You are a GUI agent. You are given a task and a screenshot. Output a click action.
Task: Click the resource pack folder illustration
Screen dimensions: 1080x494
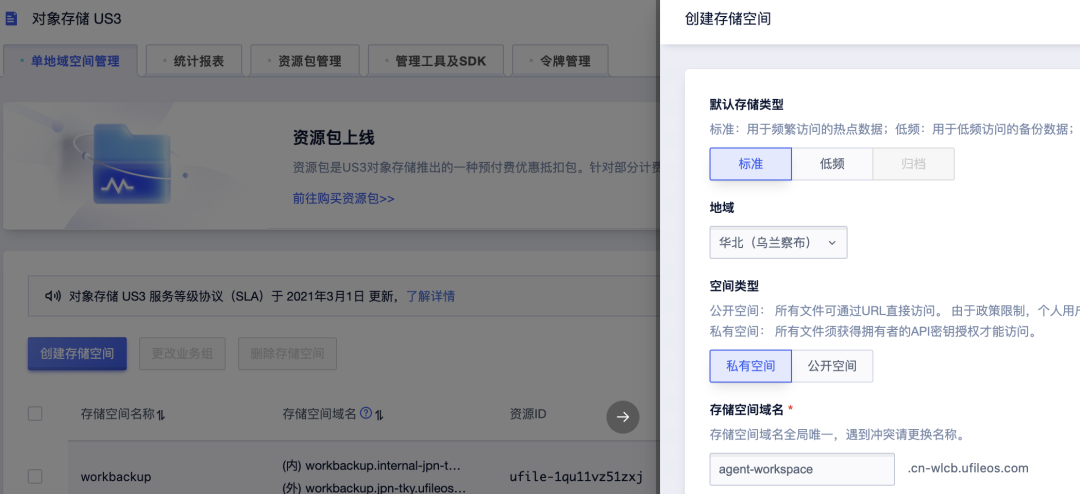coord(131,163)
